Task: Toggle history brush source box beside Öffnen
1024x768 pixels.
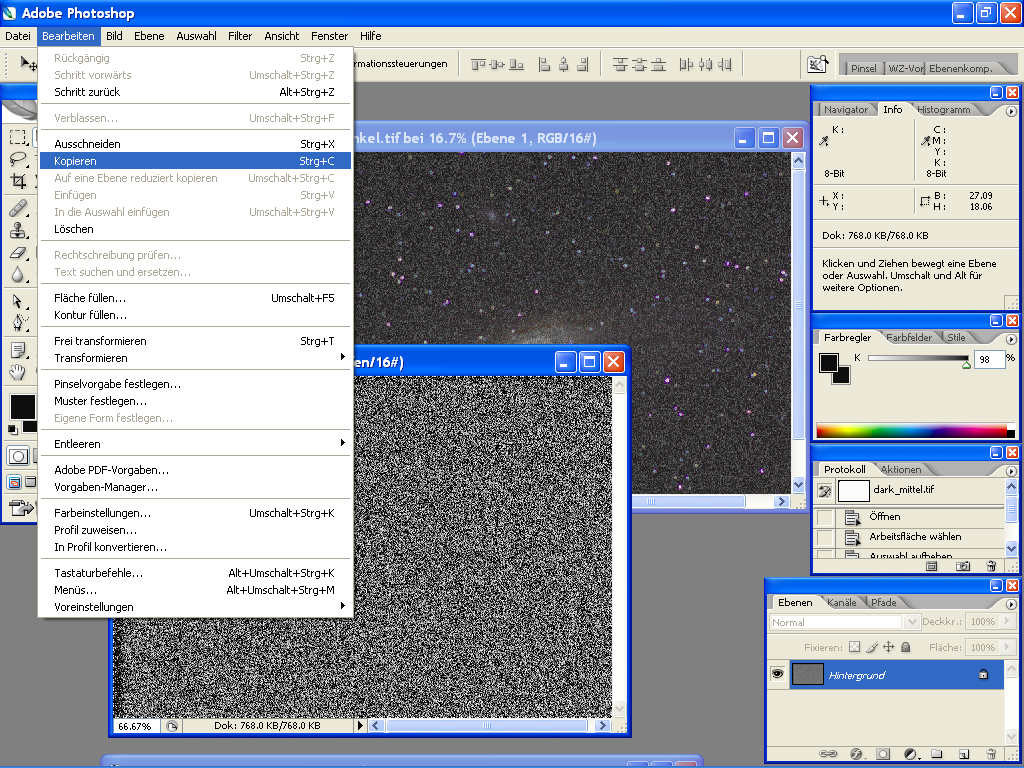Action: click(825, 517)
